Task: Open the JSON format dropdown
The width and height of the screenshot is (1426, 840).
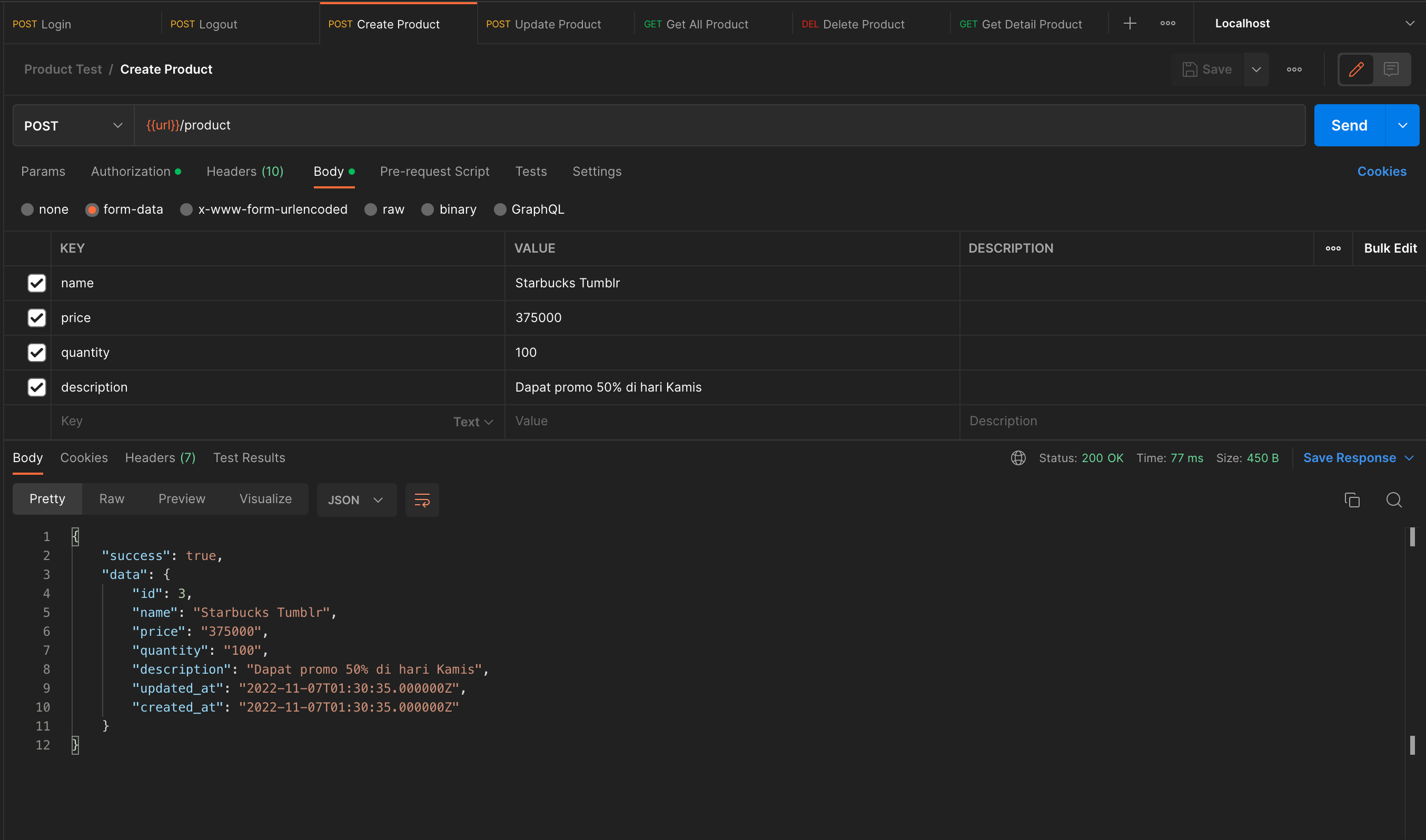Action: coord(356,500)
